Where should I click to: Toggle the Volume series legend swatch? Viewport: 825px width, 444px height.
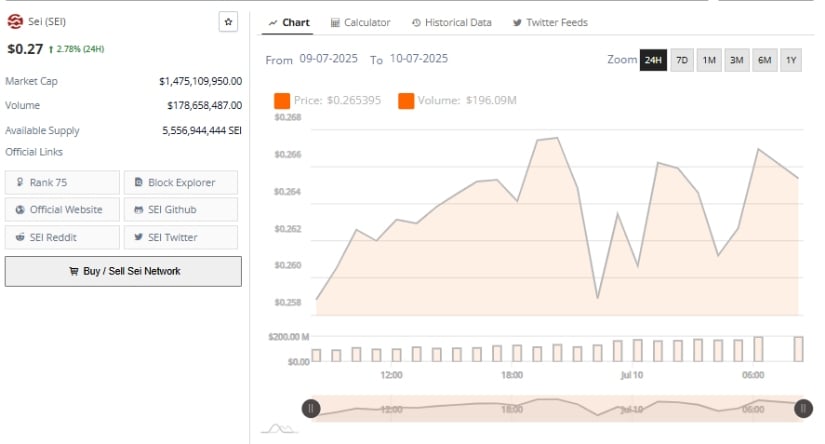(406, 100)
